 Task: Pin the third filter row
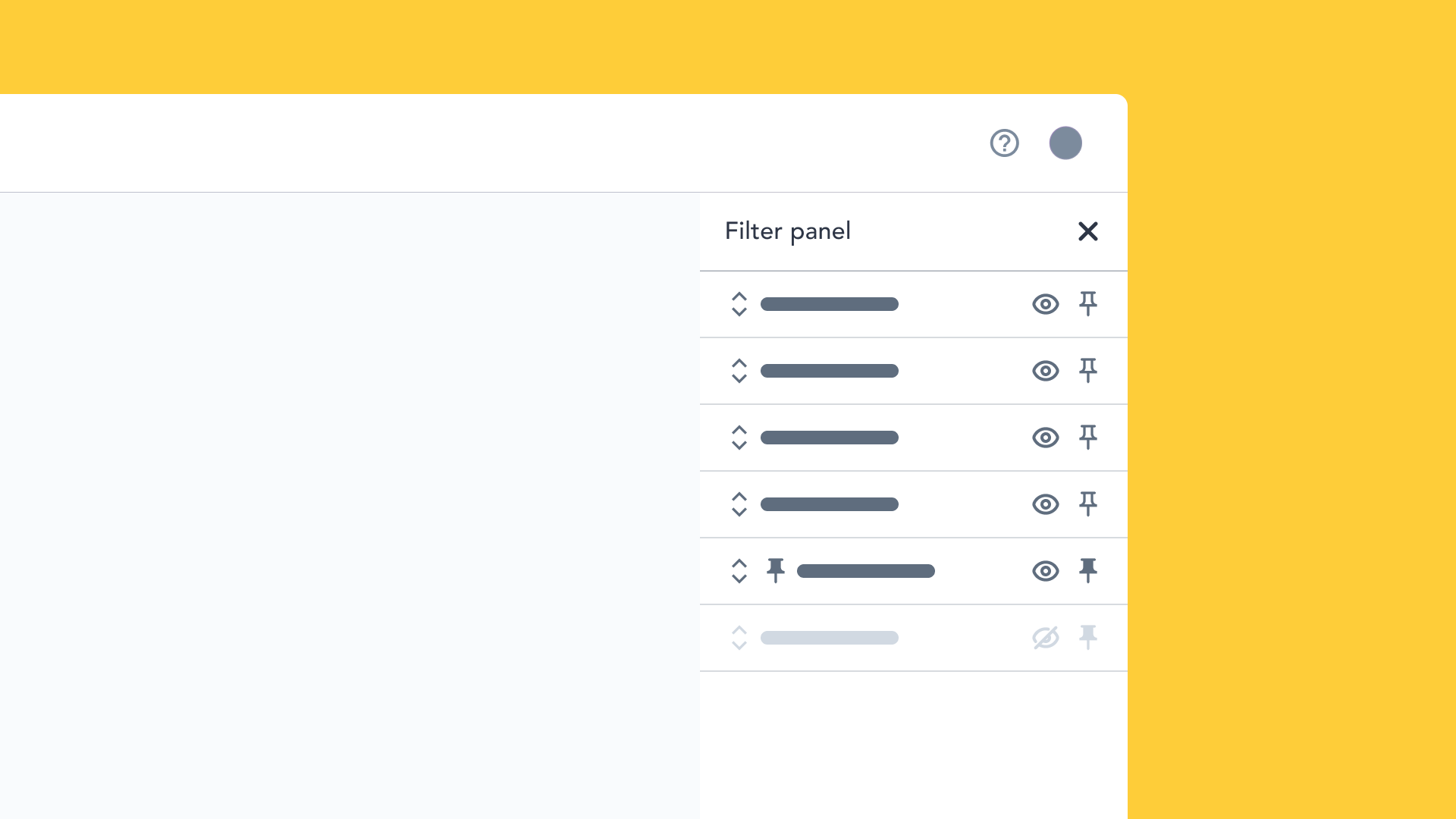tap(1087, 437)
